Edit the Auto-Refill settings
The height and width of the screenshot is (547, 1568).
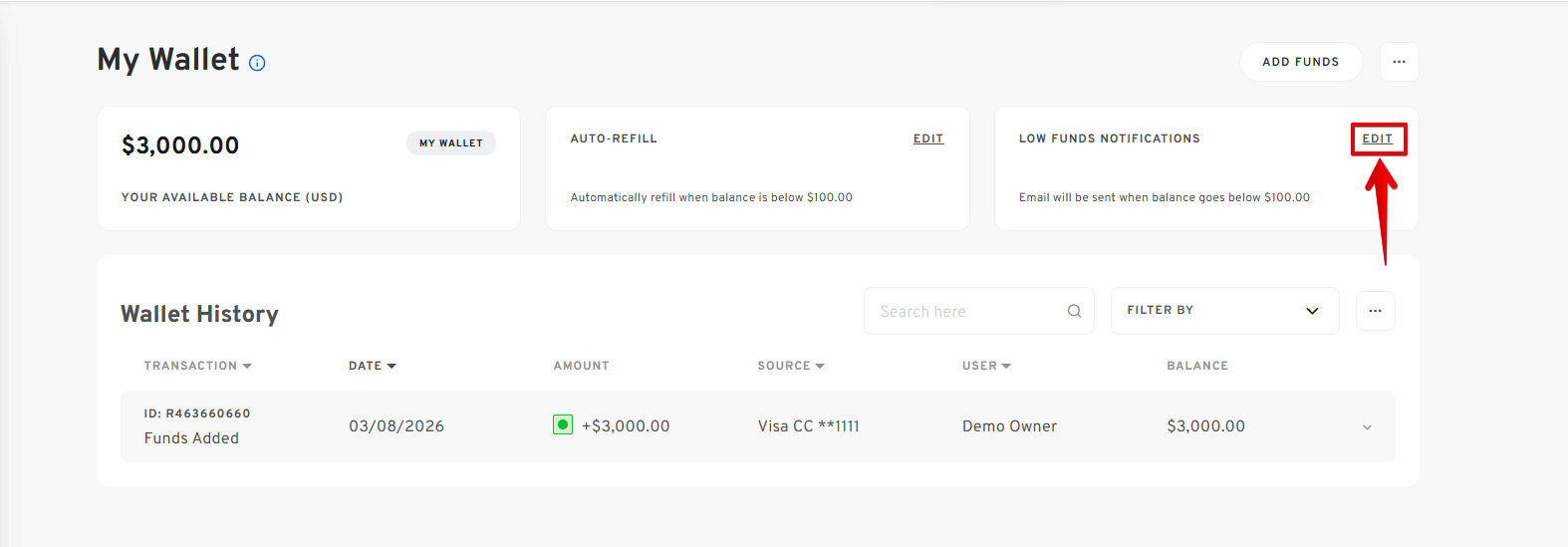click(x=927, y=138)
